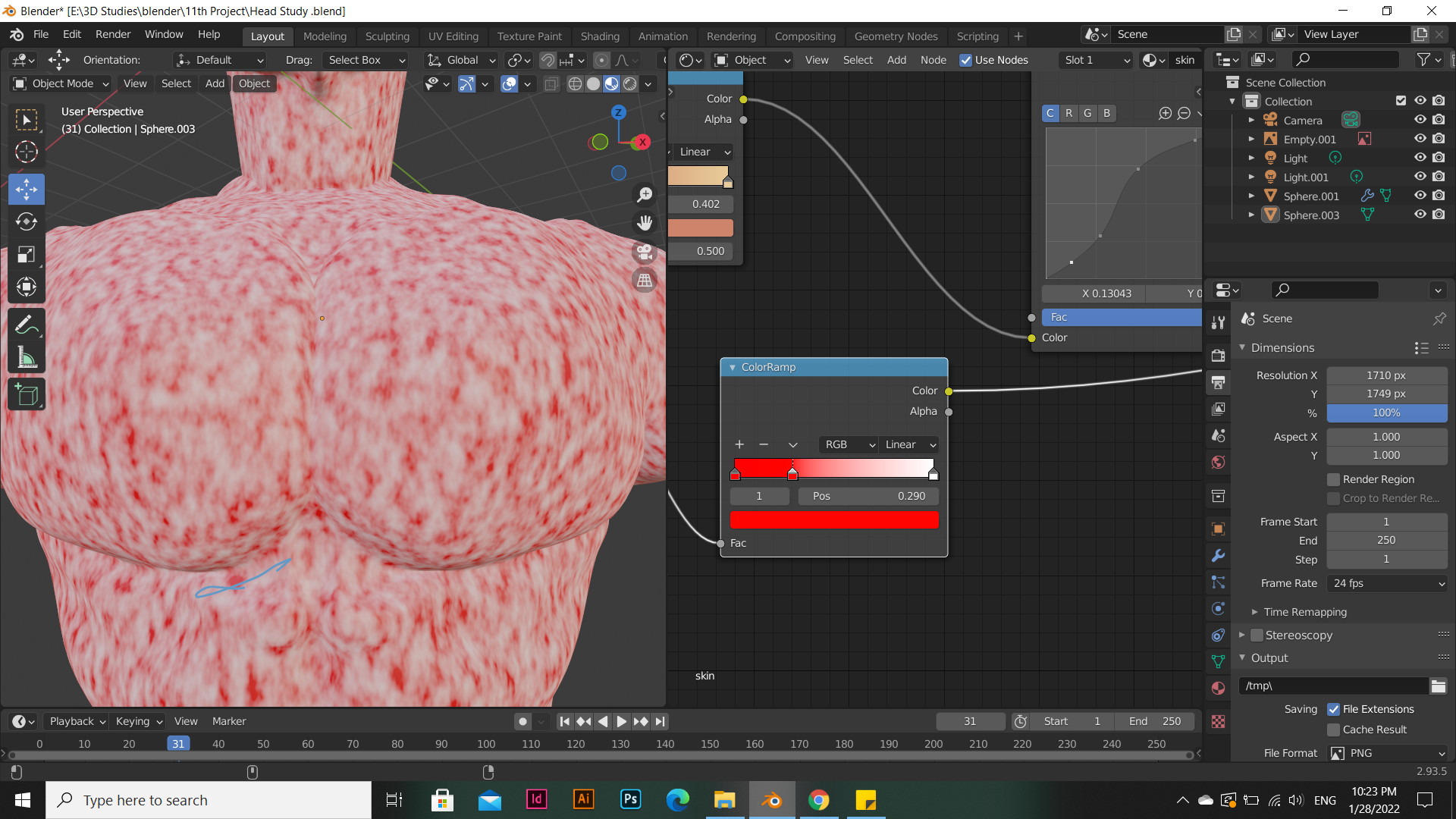This screenshot has height=819, width=1456.
Task: Switch to the Sculpting workspace tab
Action: [x=387, y=36]
